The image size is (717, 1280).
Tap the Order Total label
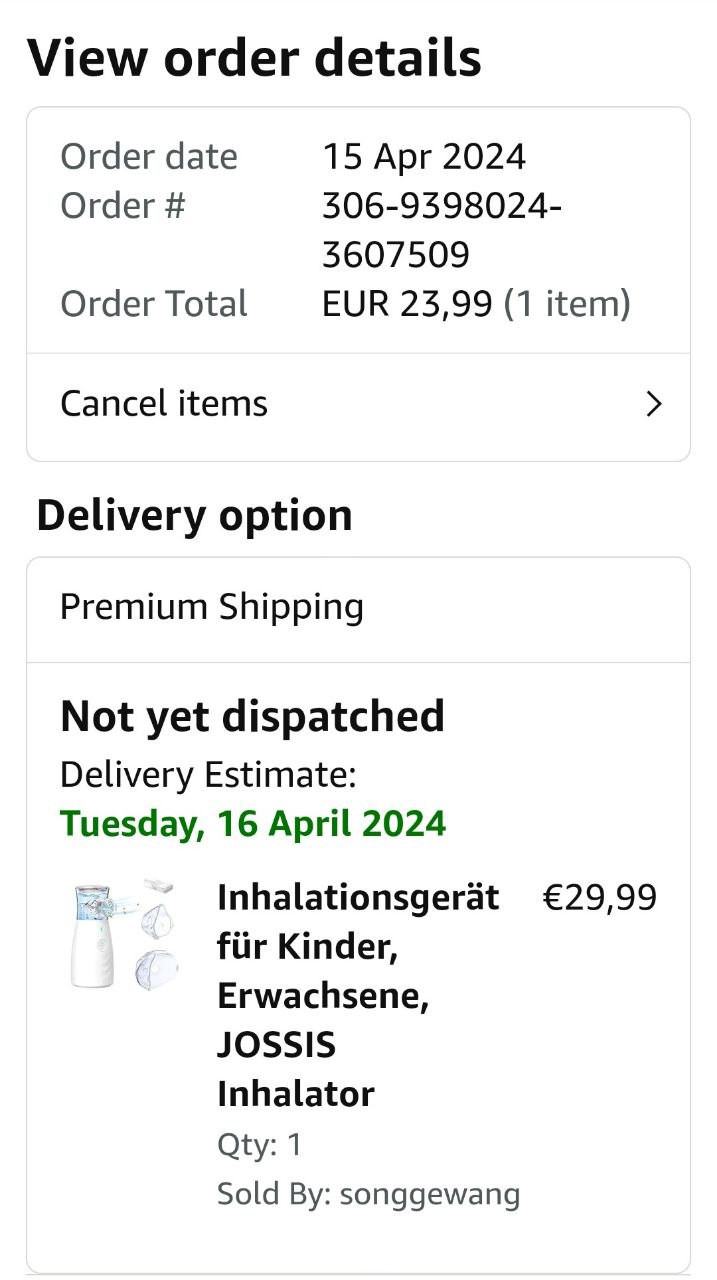point(154,304)
